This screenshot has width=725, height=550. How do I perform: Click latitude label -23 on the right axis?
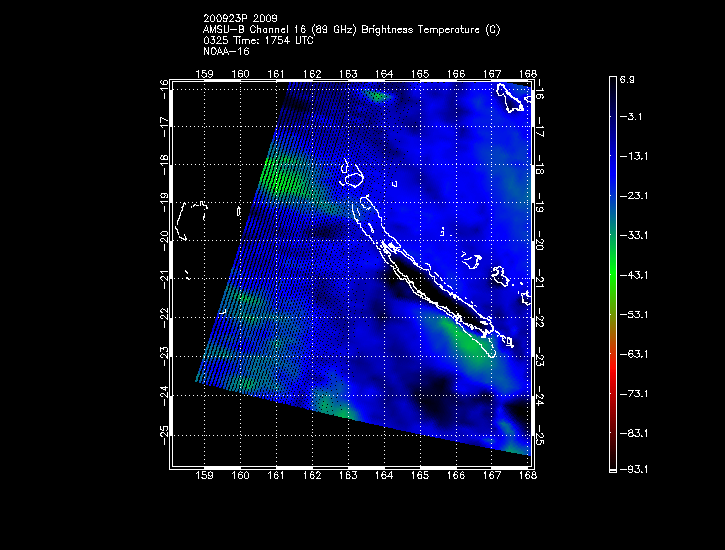click(x=540, y=357)
